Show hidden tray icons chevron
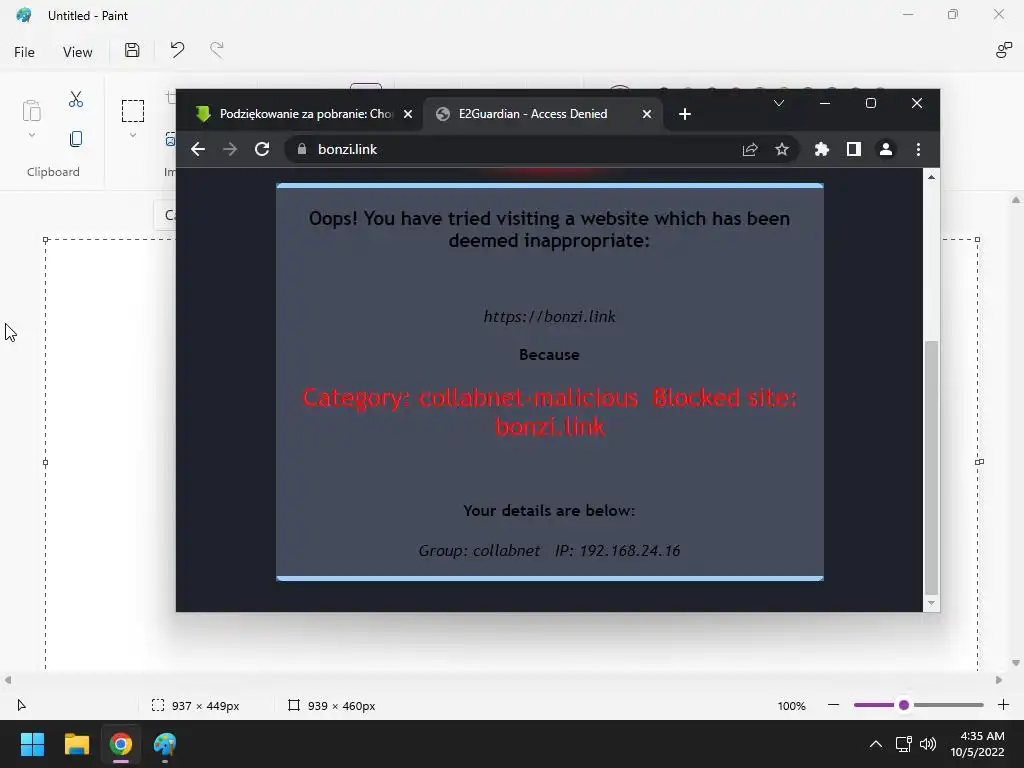The height and width of the screenshot is (768, 1024). pos(876,744)
